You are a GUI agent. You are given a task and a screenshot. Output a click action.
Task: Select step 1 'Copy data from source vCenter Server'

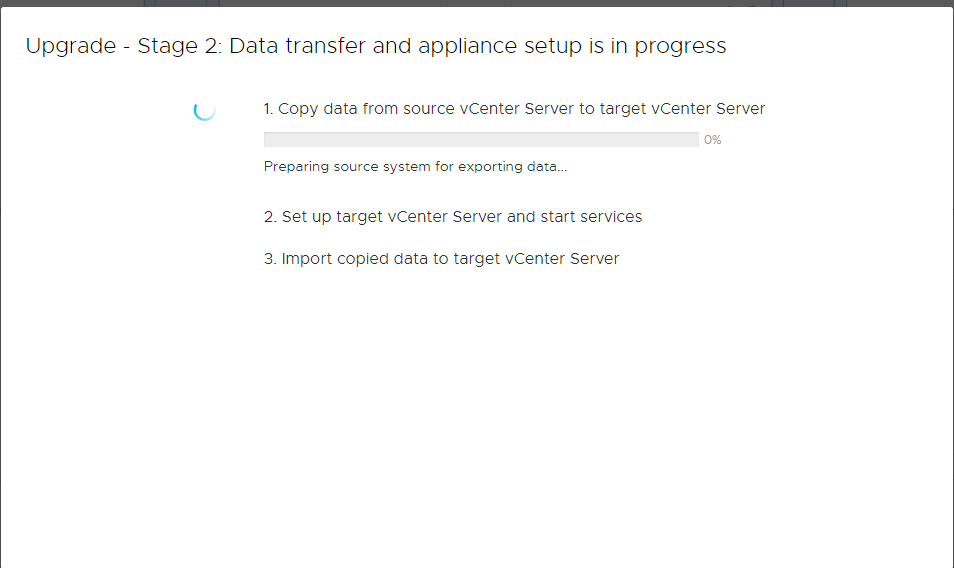(514, 109)
